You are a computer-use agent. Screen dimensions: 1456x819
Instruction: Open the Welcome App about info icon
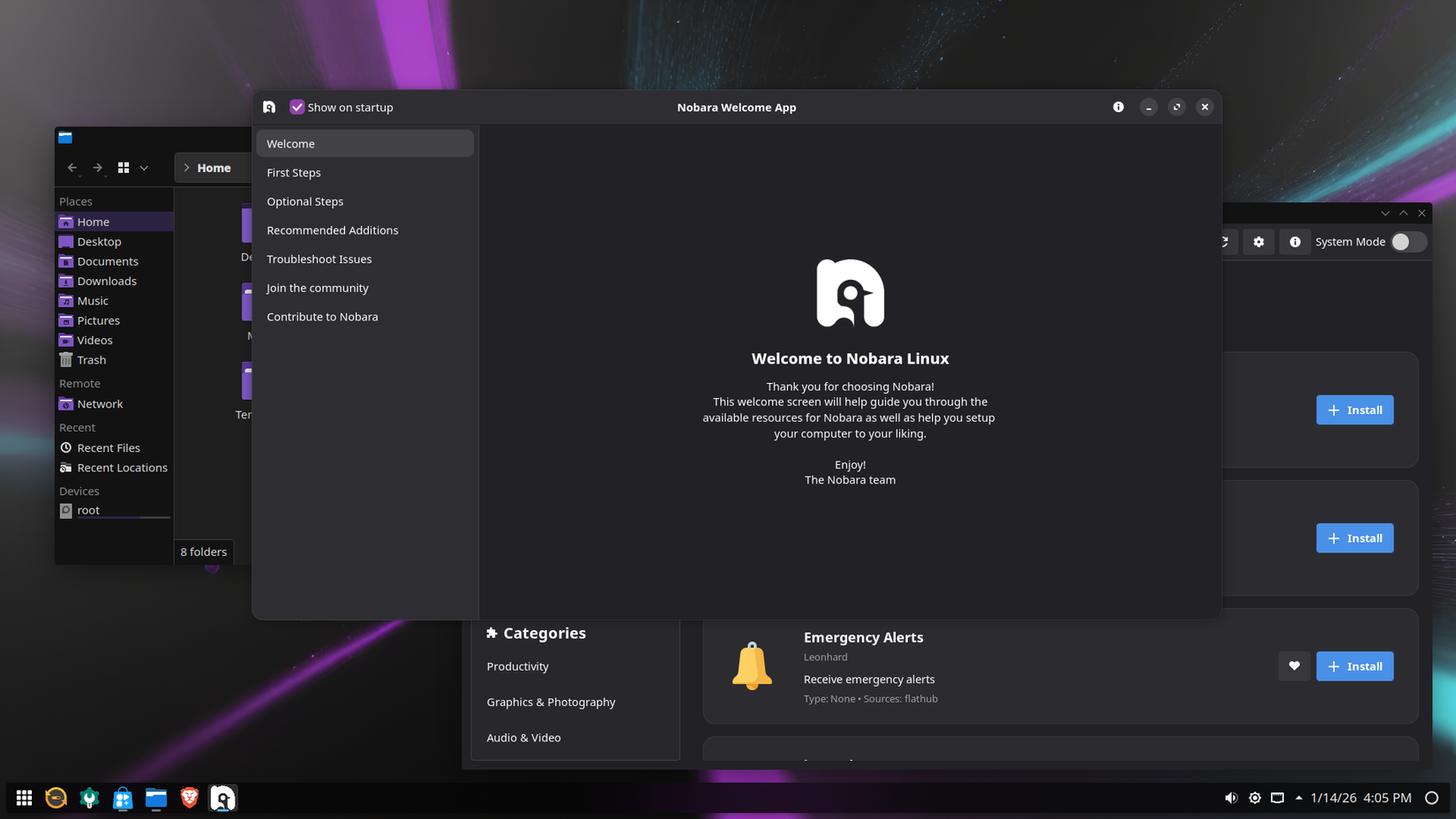click(1118, 107)
